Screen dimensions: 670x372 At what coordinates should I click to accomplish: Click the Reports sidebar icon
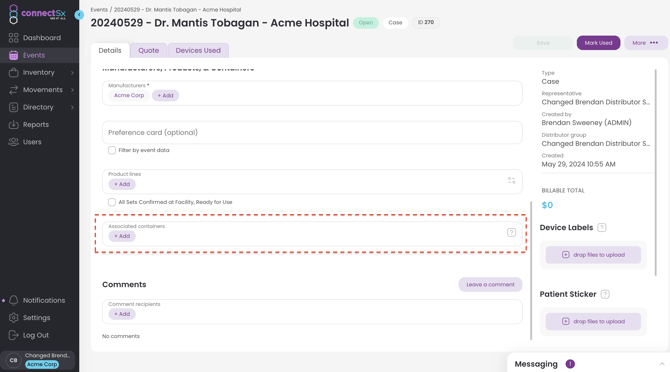[14, 125]
